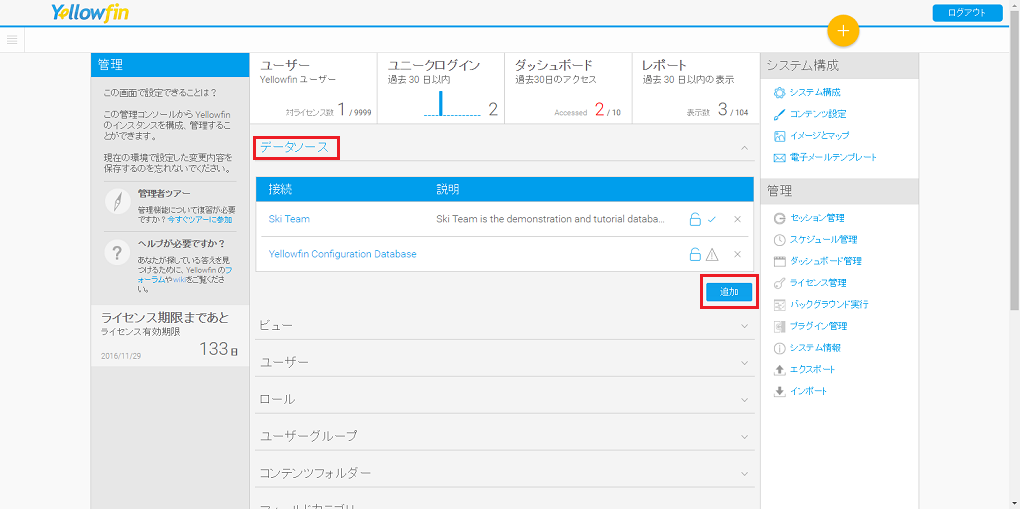1020x509 pixels.
Task: Open バックグラウンド実行 link
Action: (829, 305)
